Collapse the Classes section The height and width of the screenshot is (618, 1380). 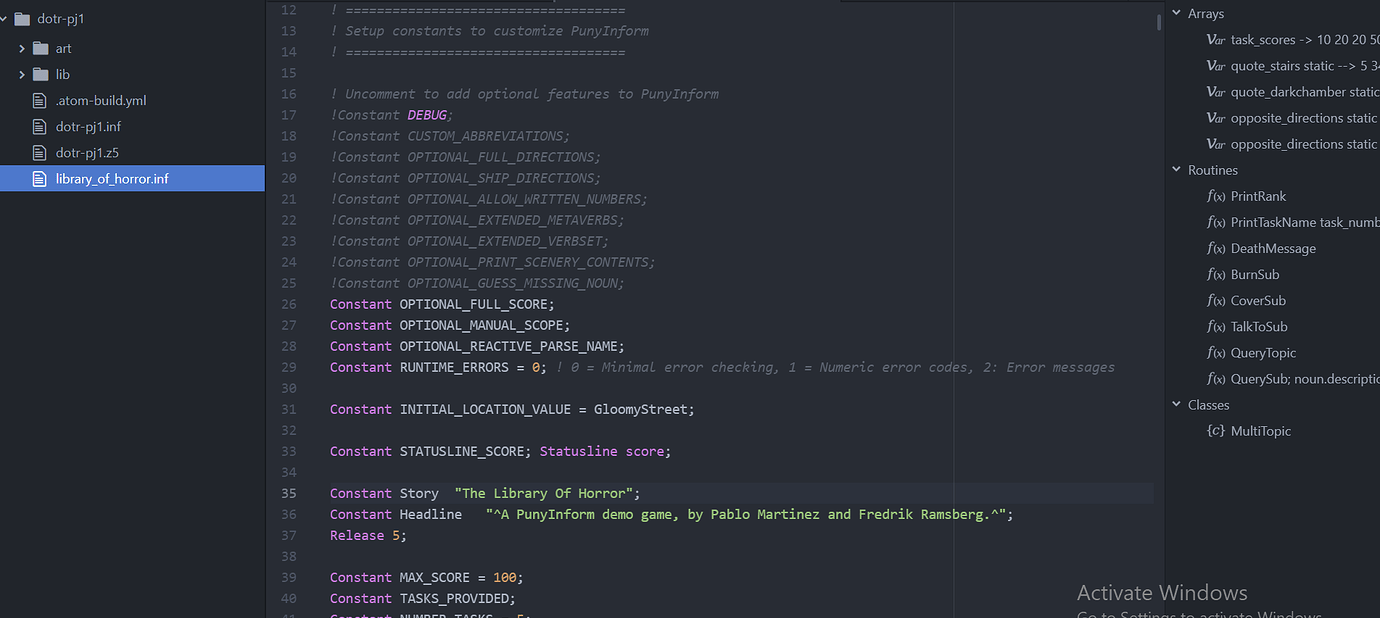pos(1176,404)
